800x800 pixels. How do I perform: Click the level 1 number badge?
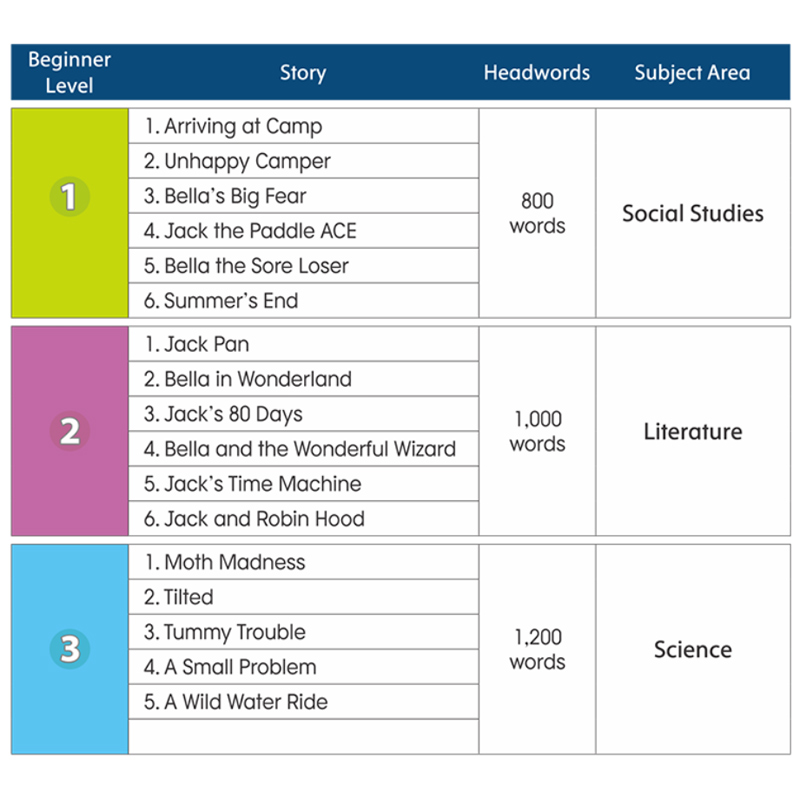[69, 196]
